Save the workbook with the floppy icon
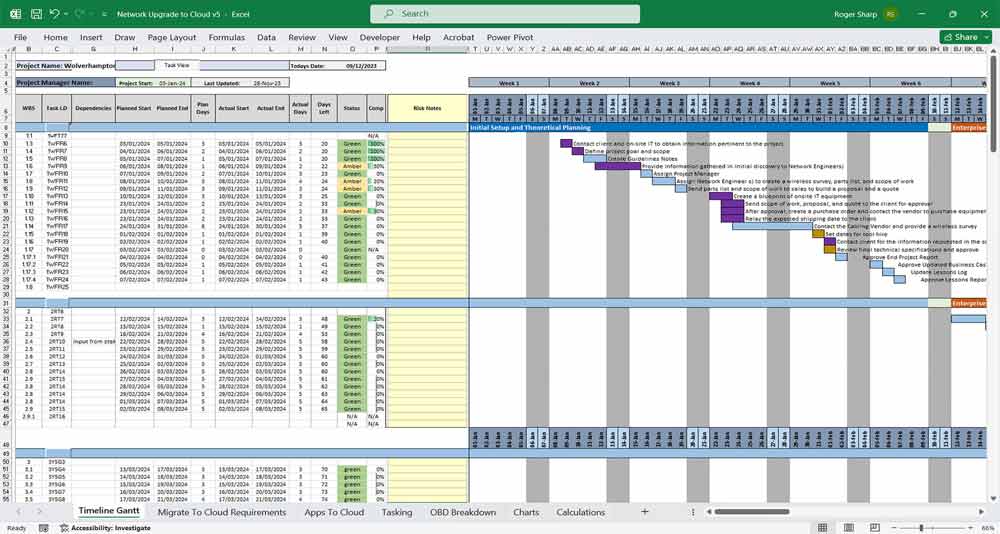Screen dimensions: 1000x534 [36, 13]
